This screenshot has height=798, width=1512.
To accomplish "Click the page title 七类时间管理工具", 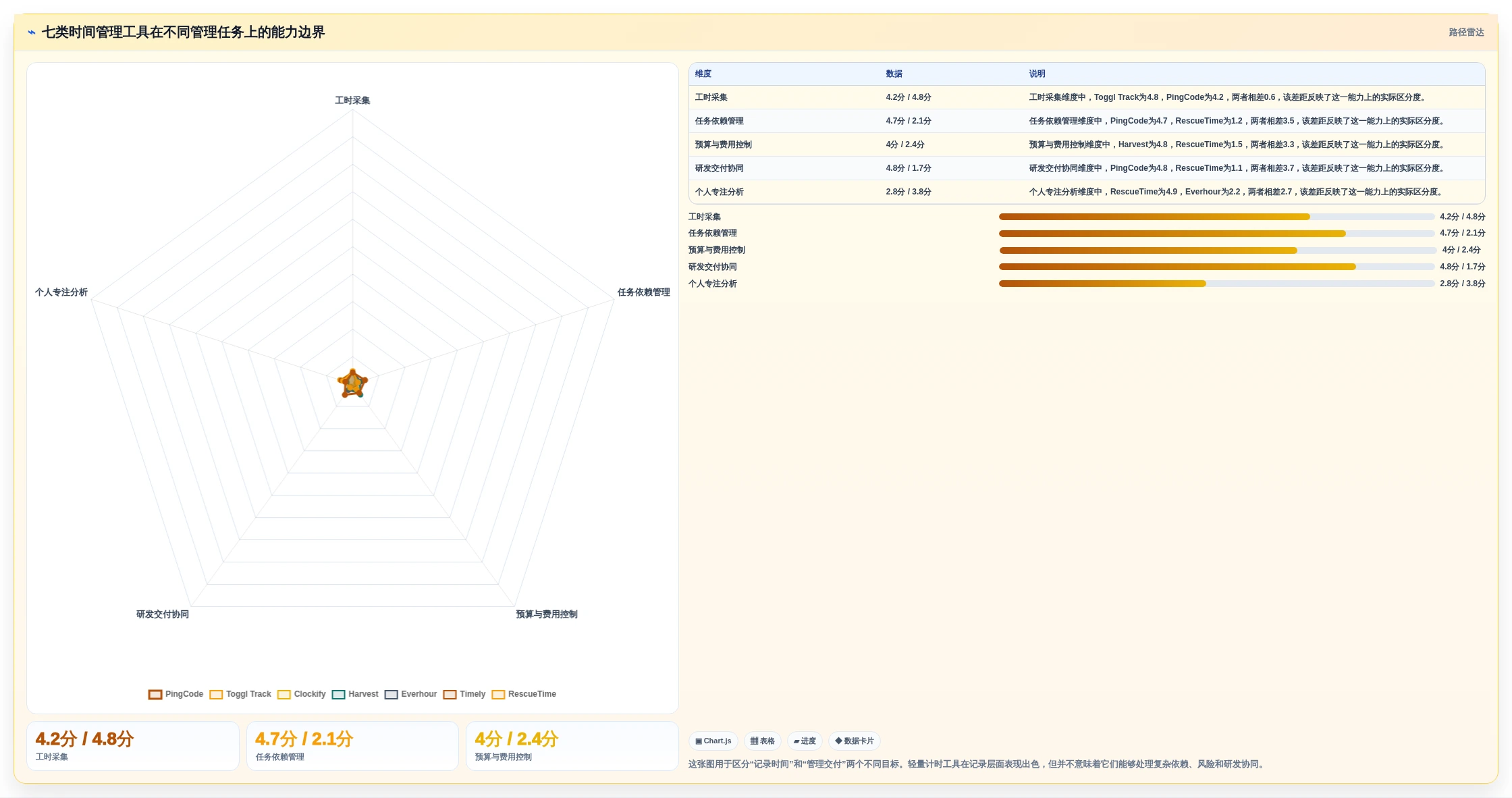I will pyautogui.click(x=183, y=32).
